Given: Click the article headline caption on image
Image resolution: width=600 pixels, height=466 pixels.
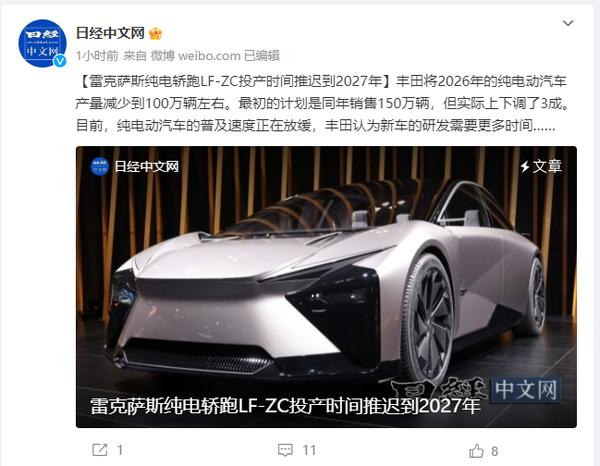Looking at the screenshot, I should [285, 406].
